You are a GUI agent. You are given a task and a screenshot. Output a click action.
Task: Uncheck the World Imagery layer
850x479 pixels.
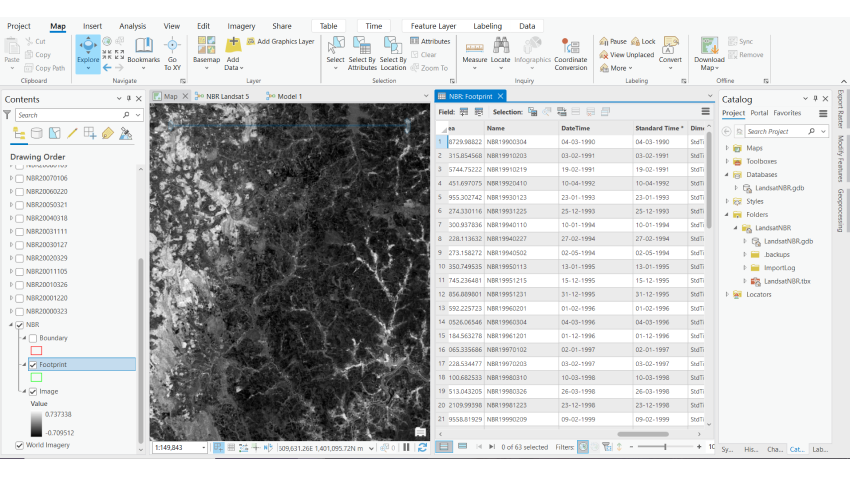pos(20,445)
